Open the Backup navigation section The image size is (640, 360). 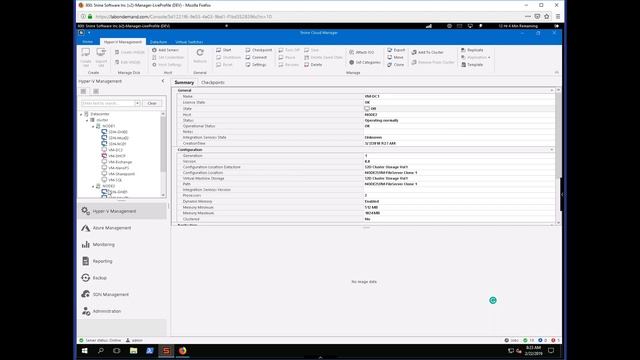coord(122,278)
